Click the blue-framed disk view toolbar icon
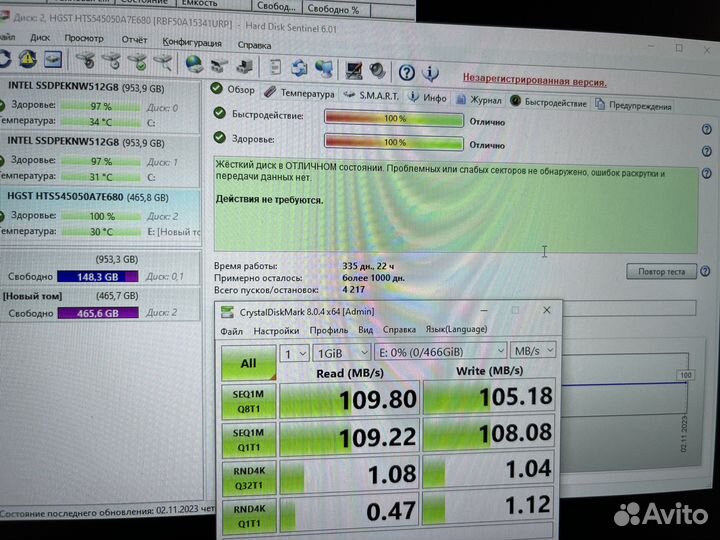 point(53,59)
